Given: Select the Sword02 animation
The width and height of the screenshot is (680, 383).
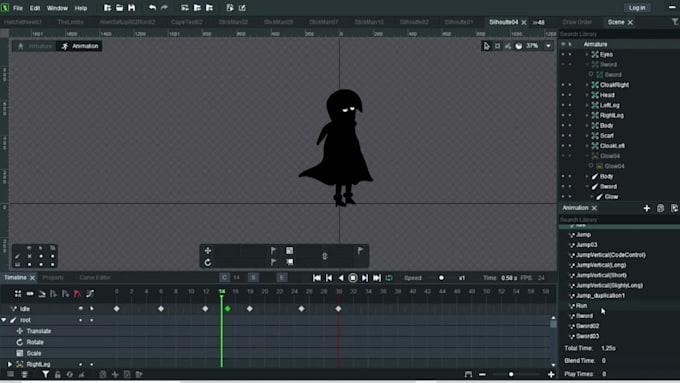Looking at the screenshot, I should [587, 326].
